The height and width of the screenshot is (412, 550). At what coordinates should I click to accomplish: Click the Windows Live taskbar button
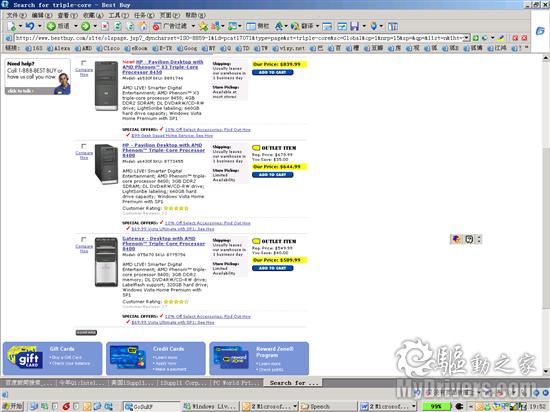(211, 406)
